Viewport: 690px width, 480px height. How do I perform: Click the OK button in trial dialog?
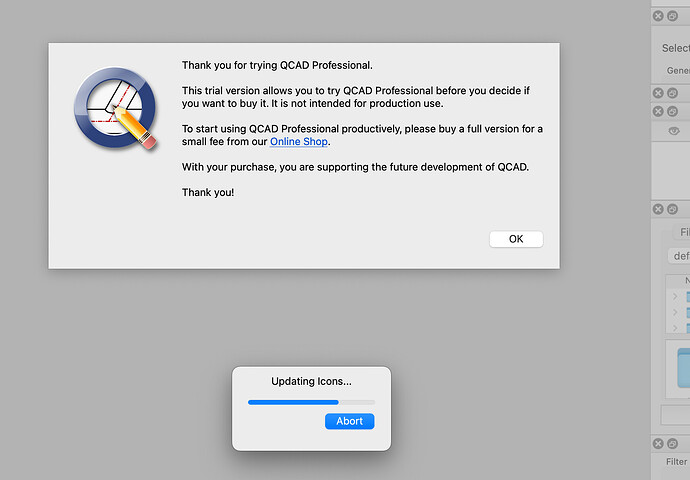coord(516,239)
